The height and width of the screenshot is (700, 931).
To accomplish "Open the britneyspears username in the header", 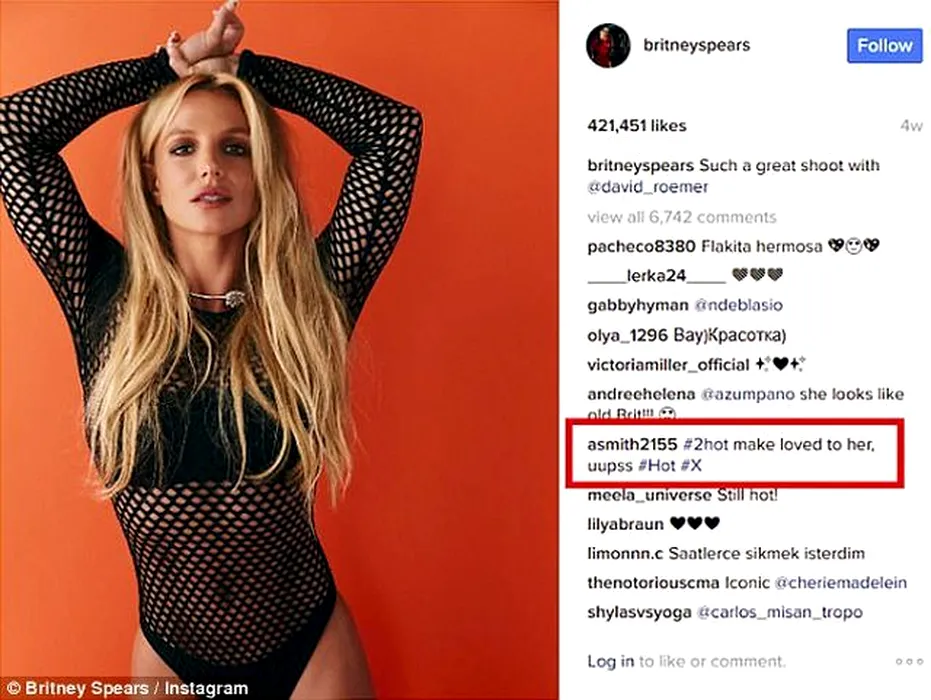I will coord(696,45).
